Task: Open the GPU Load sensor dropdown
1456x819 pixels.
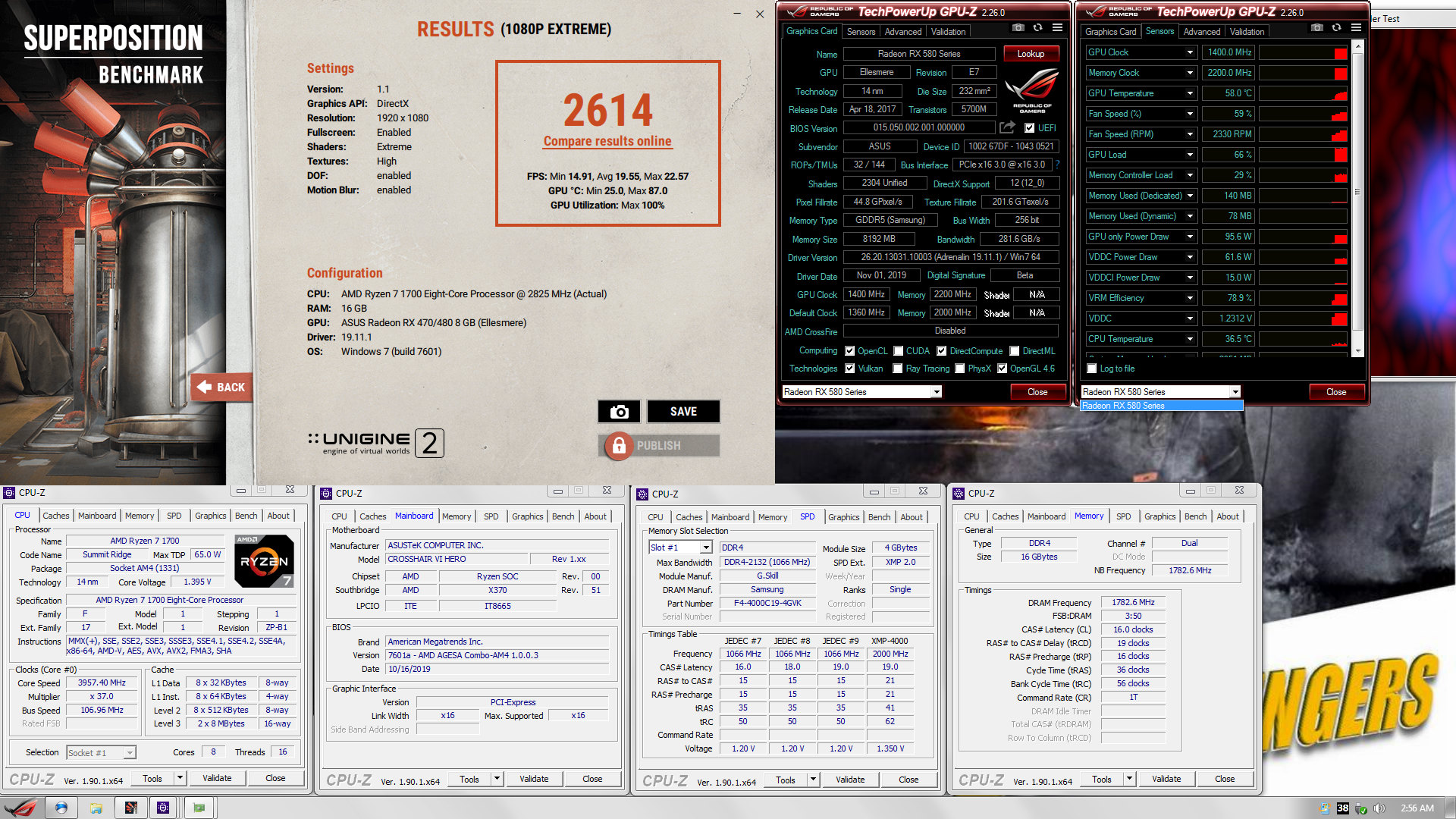Action: click(1190, 155)
